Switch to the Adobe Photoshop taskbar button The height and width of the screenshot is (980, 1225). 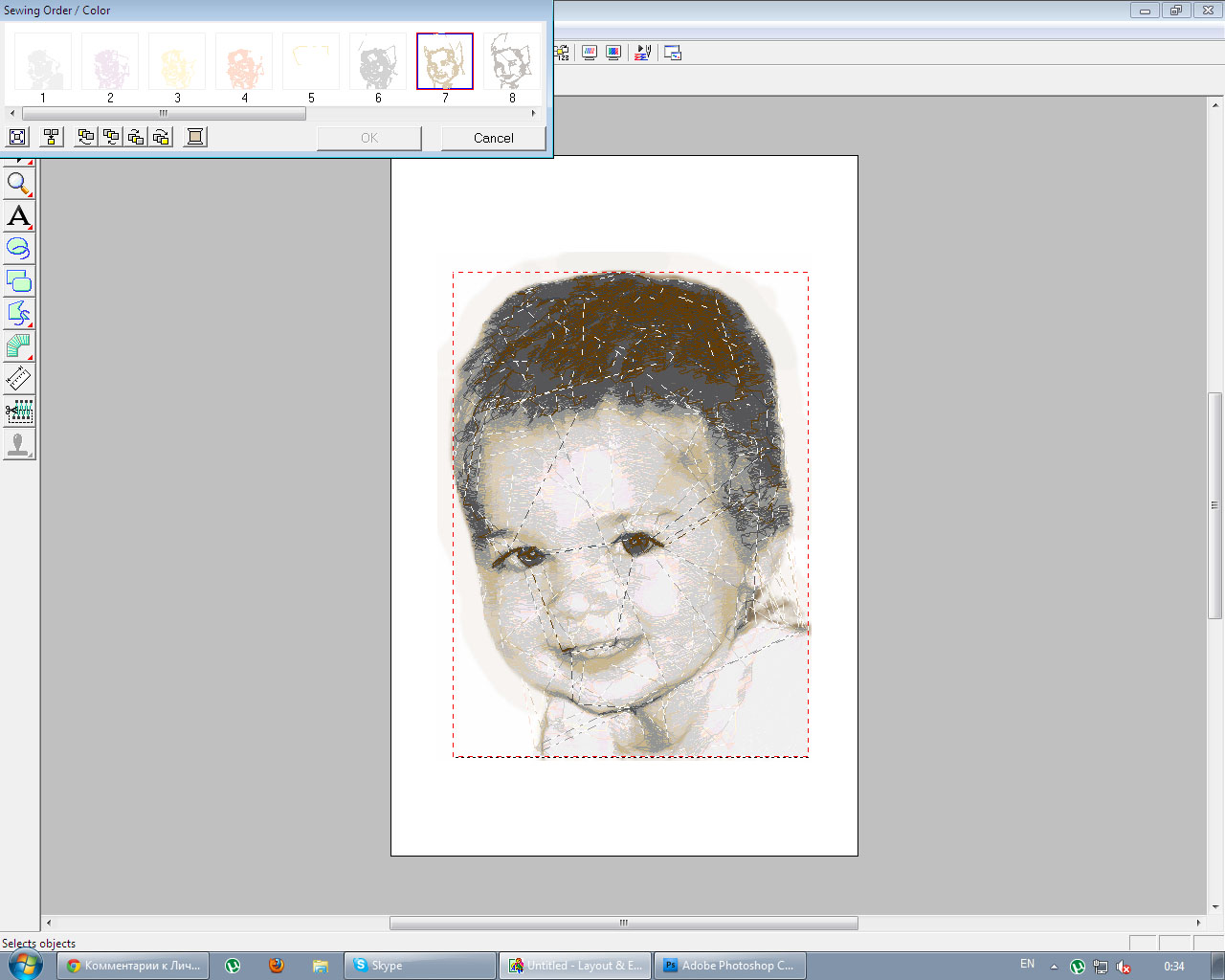click(730, 966)
